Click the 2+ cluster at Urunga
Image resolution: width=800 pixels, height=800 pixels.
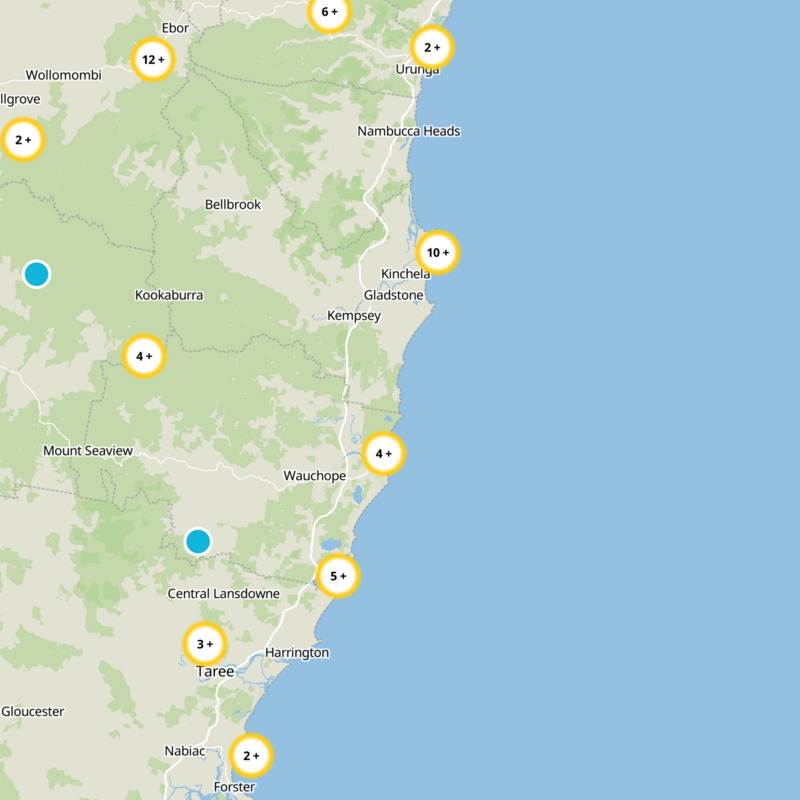click(x=432, y=47)
